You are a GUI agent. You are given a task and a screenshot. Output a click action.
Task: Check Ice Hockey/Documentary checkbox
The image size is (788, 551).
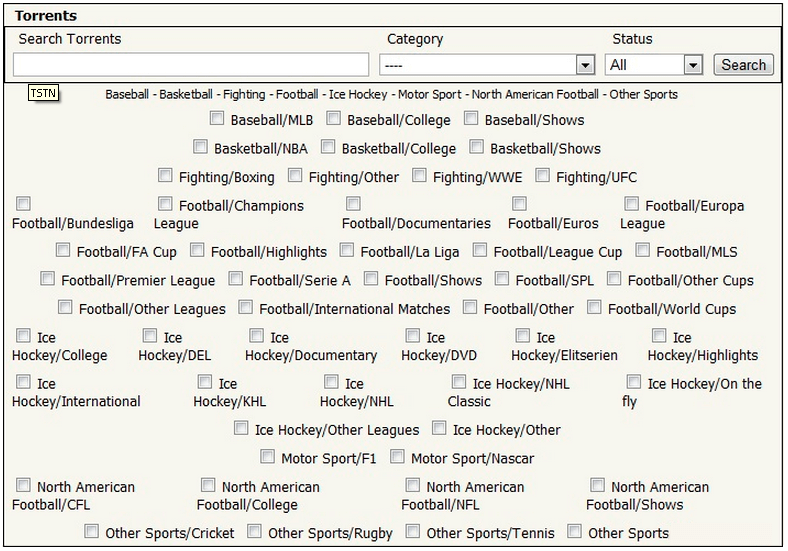click(256, 335)
